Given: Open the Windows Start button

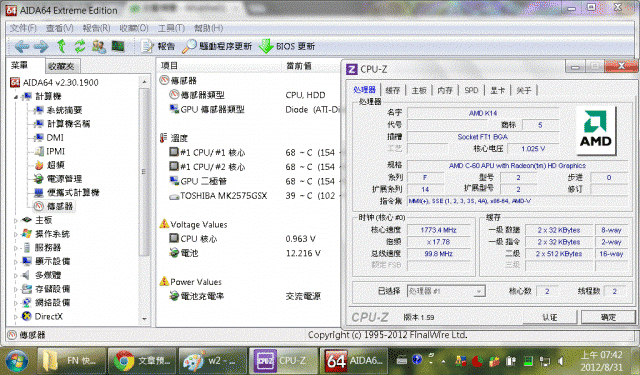Looking at the screenshot, I should [17, 361].
